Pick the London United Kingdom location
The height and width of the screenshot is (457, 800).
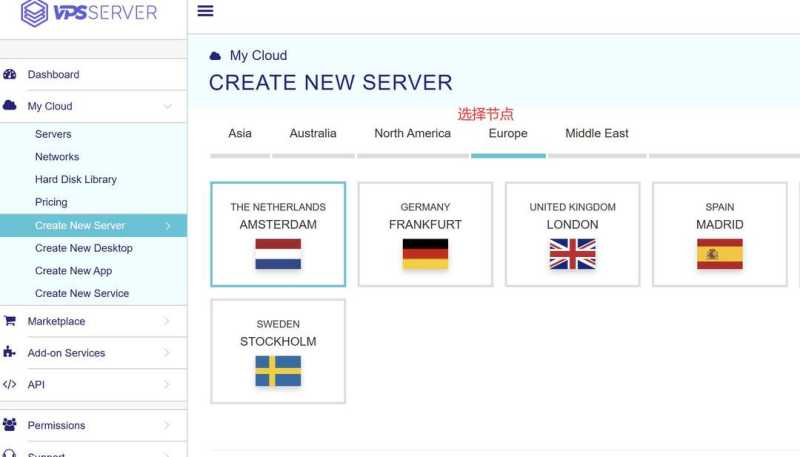pyautogui.click(x=572, y=234)
